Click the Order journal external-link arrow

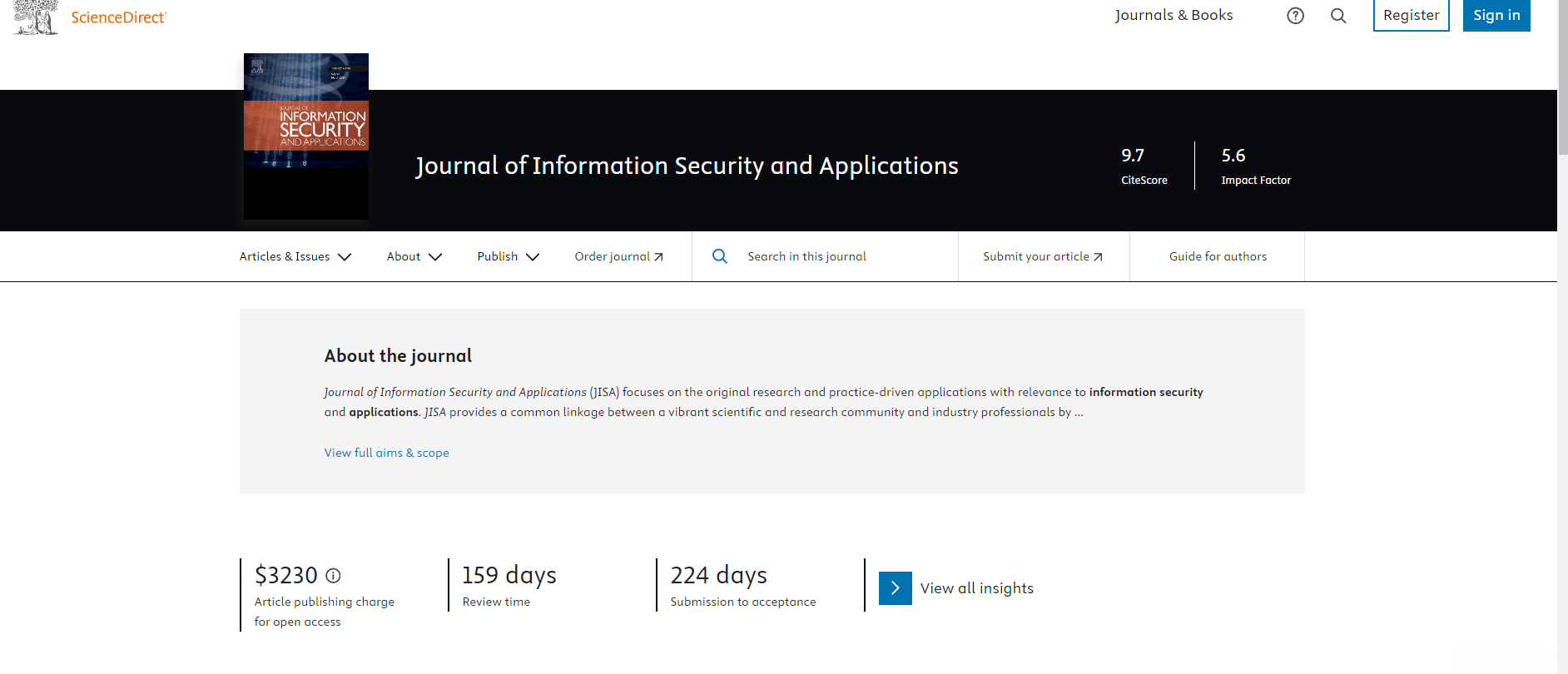tap(658, 257)
